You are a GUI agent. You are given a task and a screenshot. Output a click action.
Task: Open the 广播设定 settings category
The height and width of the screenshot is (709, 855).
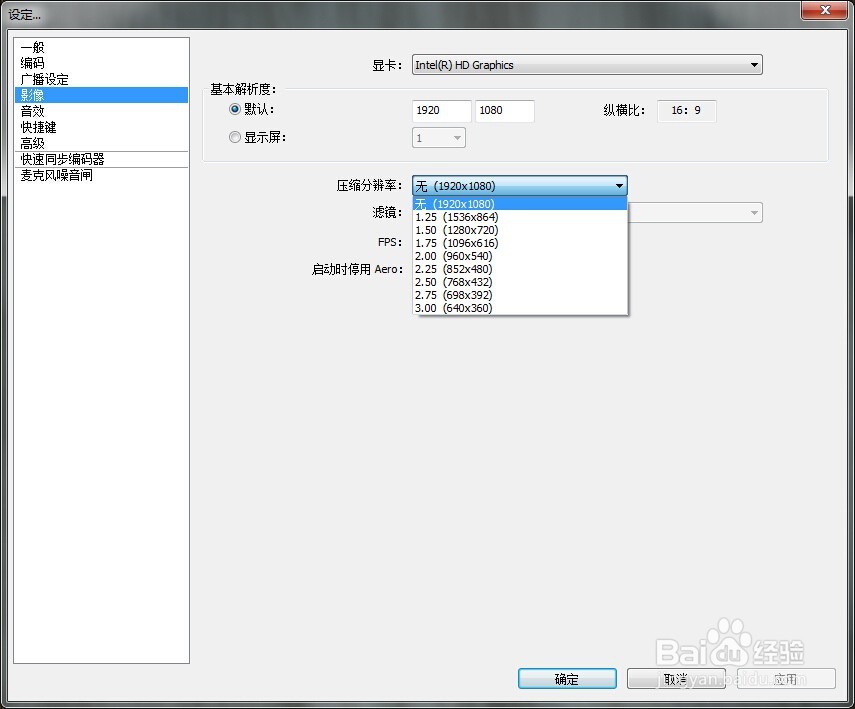point(101,79)
